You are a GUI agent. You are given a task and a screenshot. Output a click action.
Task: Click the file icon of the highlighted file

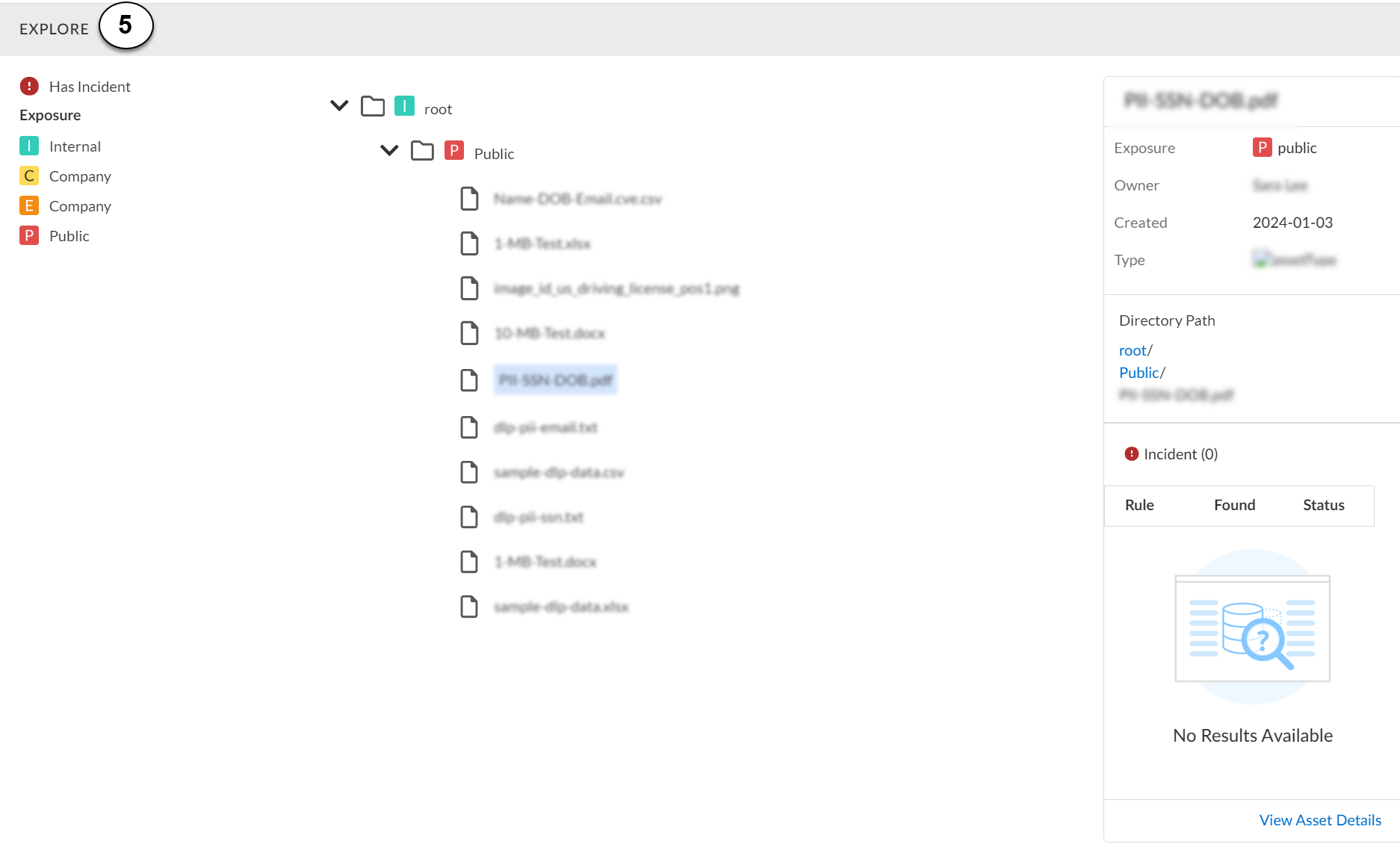pyautogui.click(x=469, y=380)
